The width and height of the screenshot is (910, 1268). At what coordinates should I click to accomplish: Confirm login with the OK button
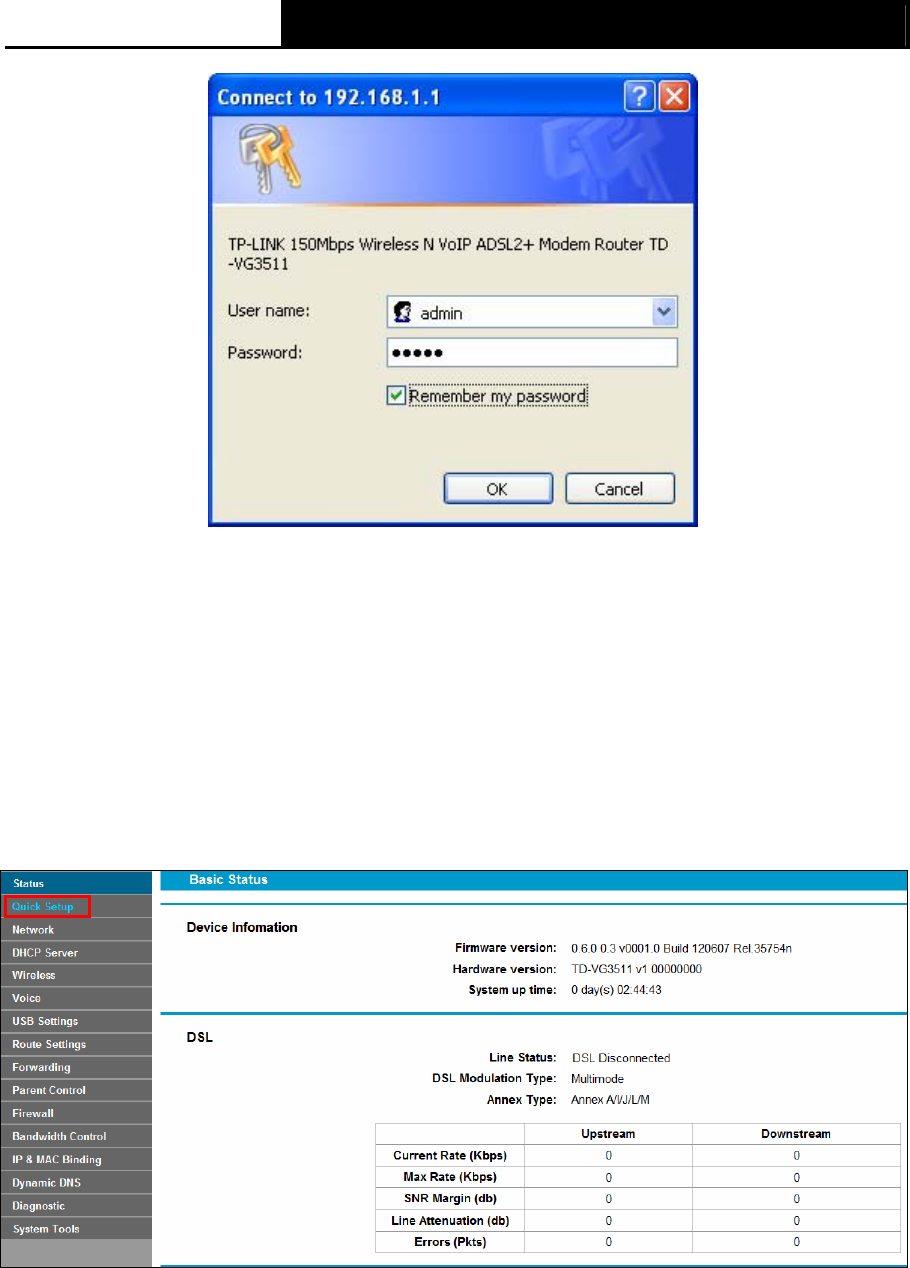[498, 489]
